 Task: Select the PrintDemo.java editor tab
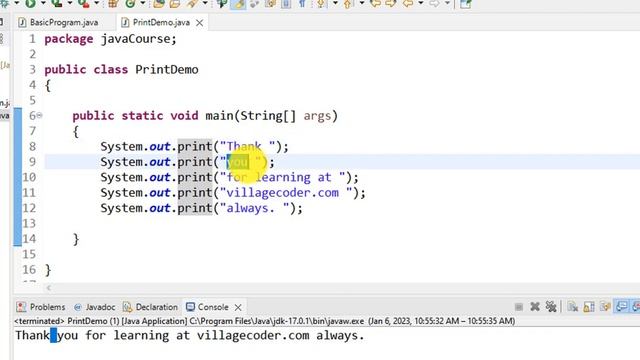[x=161, y=22]
